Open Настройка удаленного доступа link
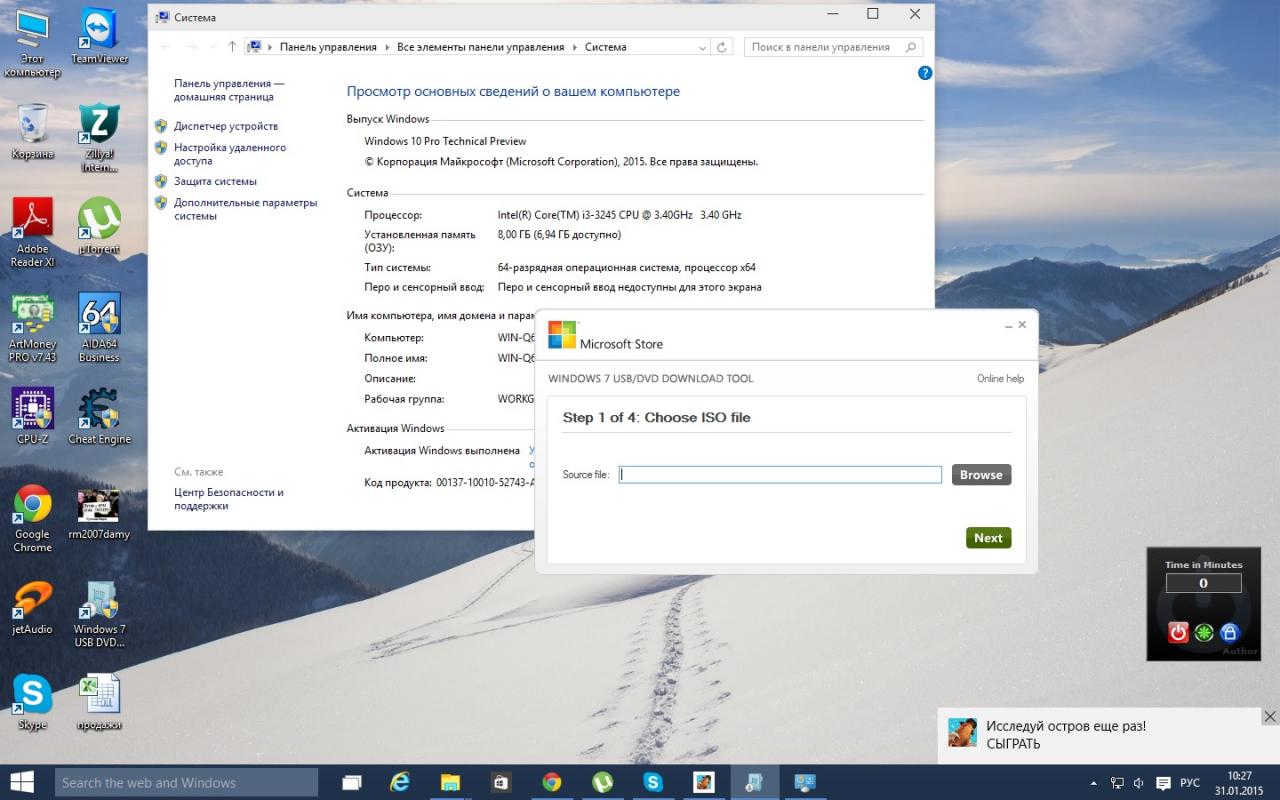1280x800 pixels. click(230, 154)
